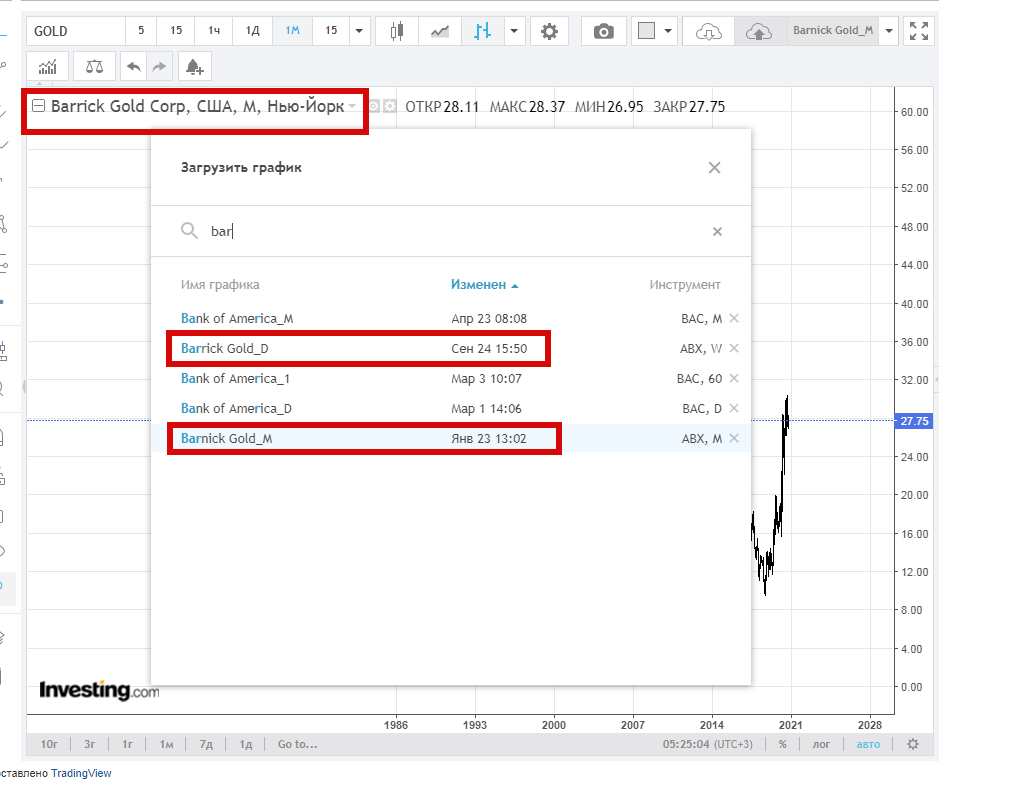Image resolution: width=1020 pixels, height=786 pixels.
Task: Click the GOLD symbol input field
Action: [x=75, y=31]
